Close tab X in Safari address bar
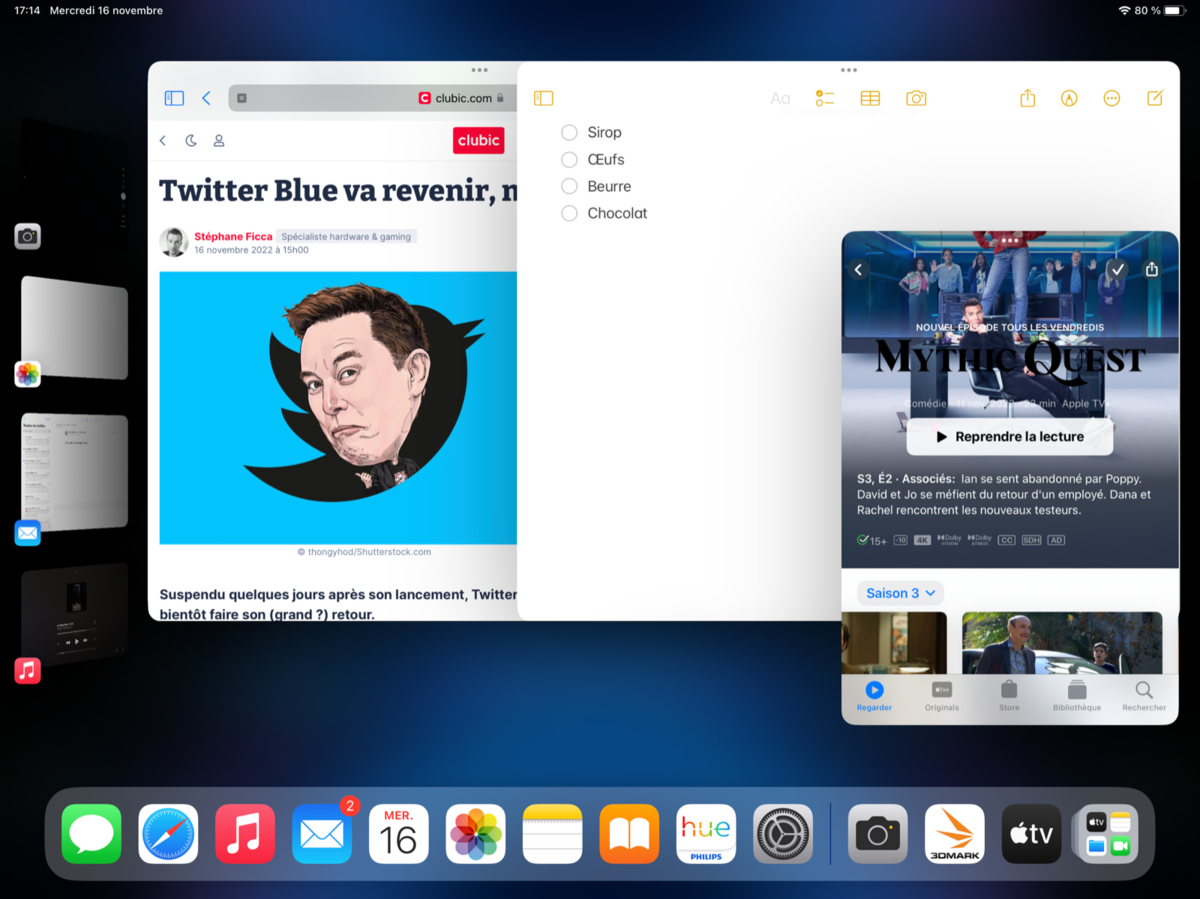1200x899 pixels. [x=242, y=98]
